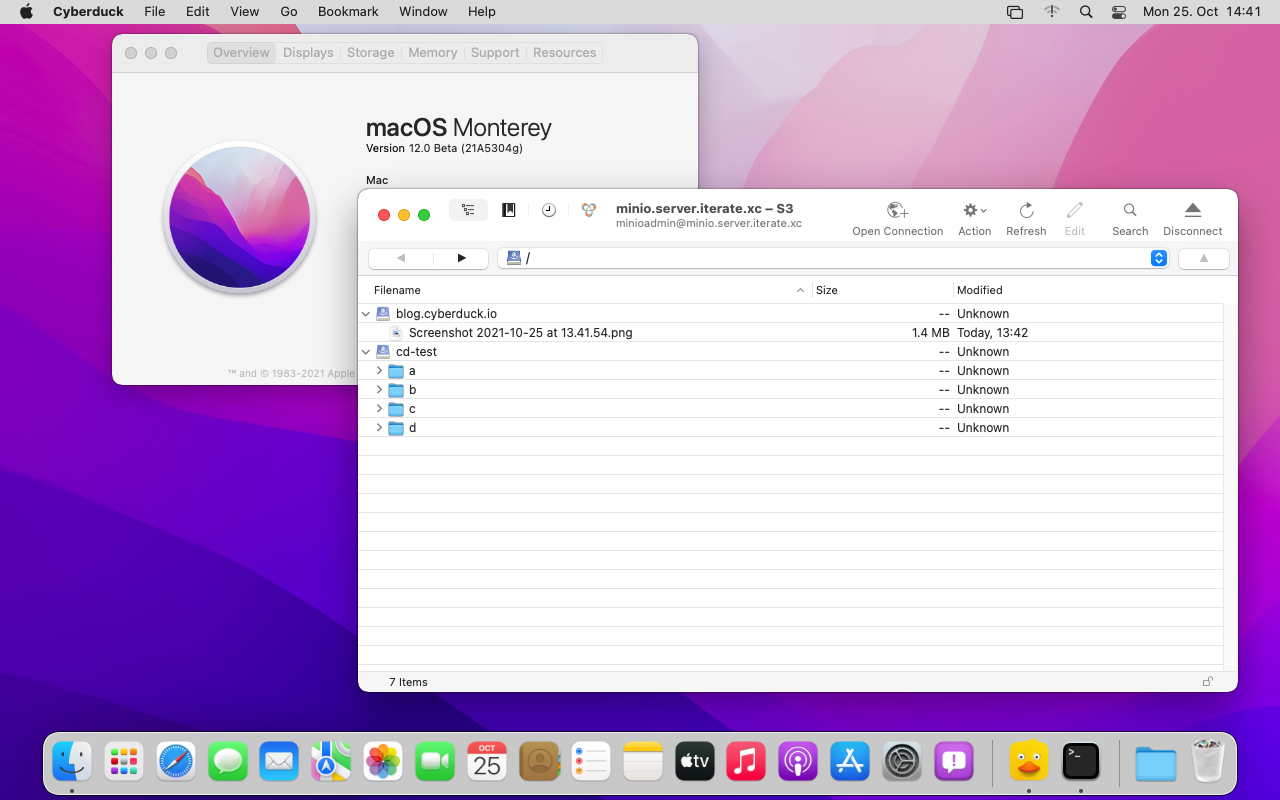Open the Apple menu

pos(26,12)
